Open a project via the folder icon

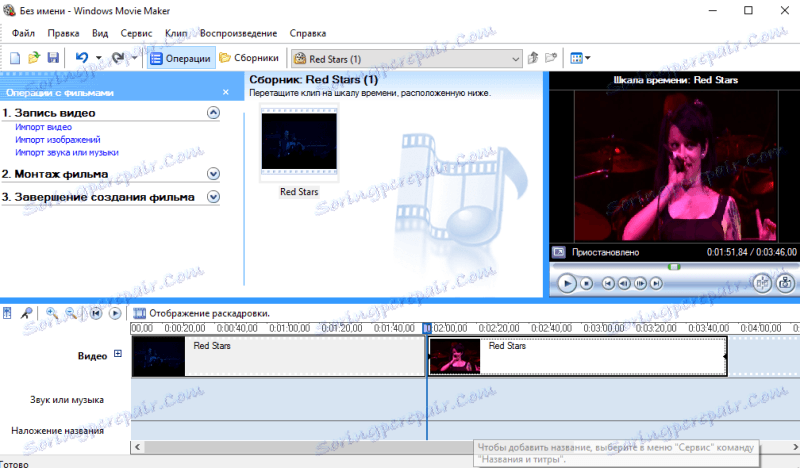(34, 58)
